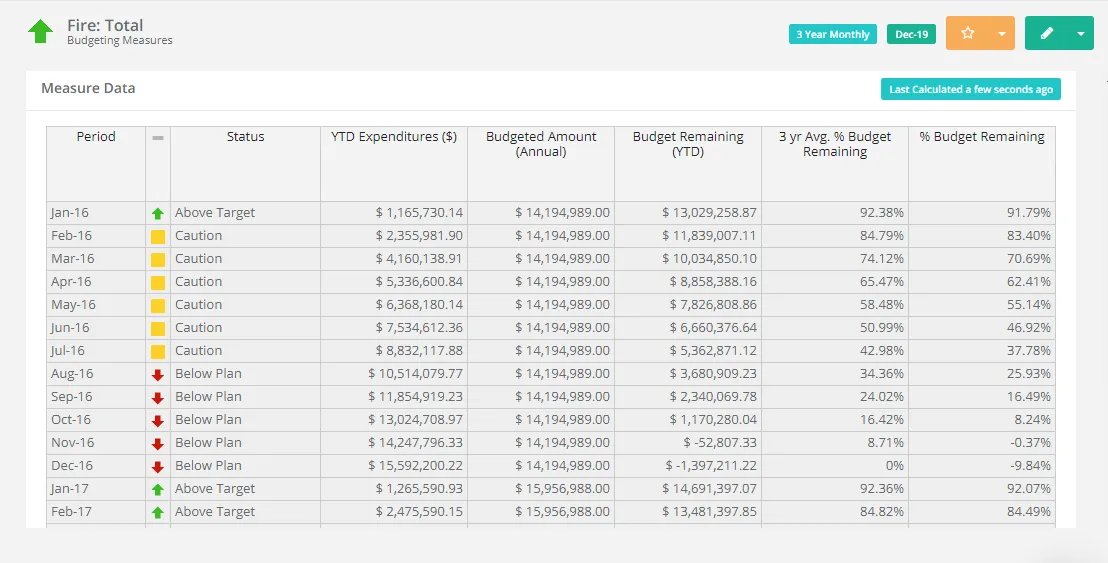Click the red down arrow for Aug-16

tap(157, 374)
